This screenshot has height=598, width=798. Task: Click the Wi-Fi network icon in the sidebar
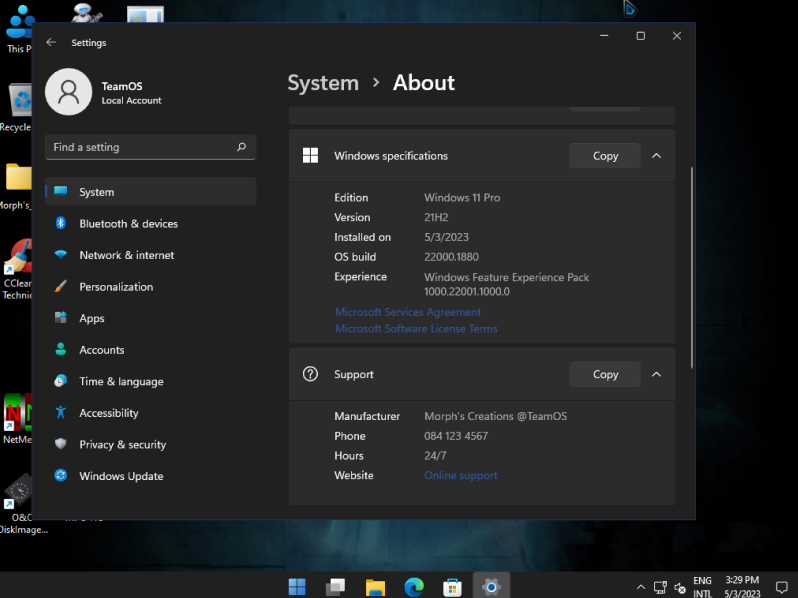(x=61, y=254)
